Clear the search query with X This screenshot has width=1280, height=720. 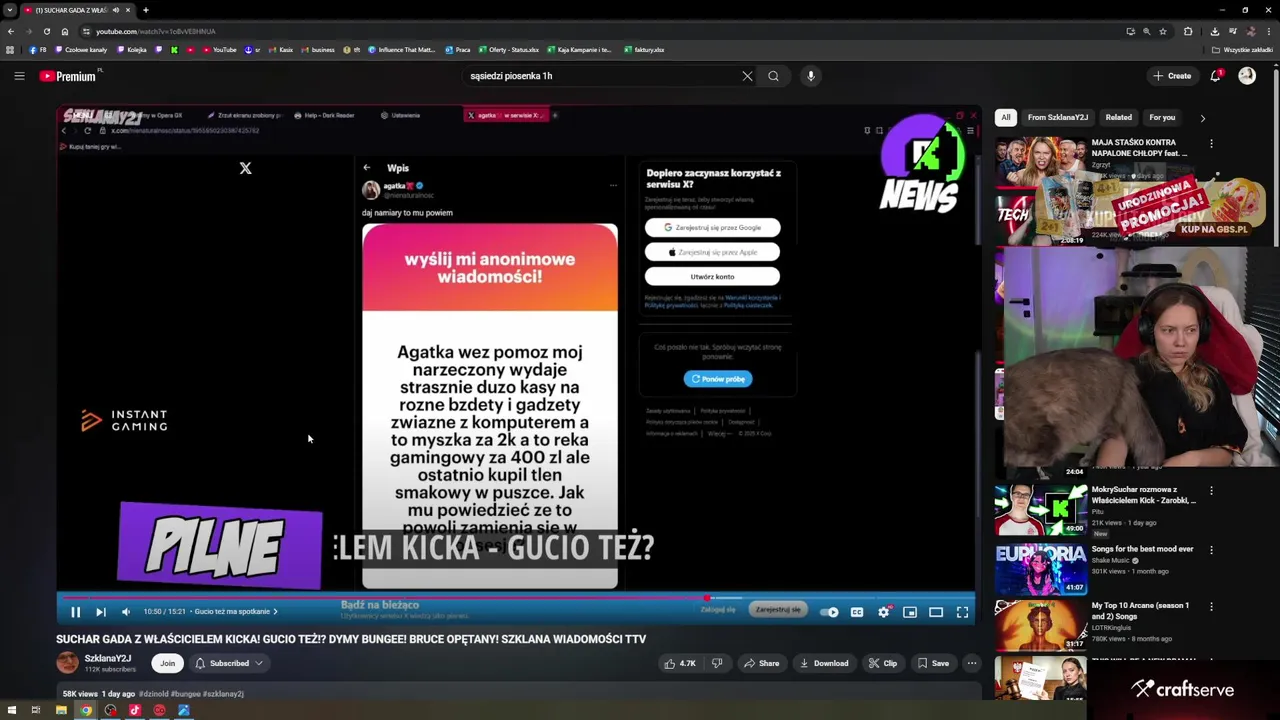pos(747,76)
